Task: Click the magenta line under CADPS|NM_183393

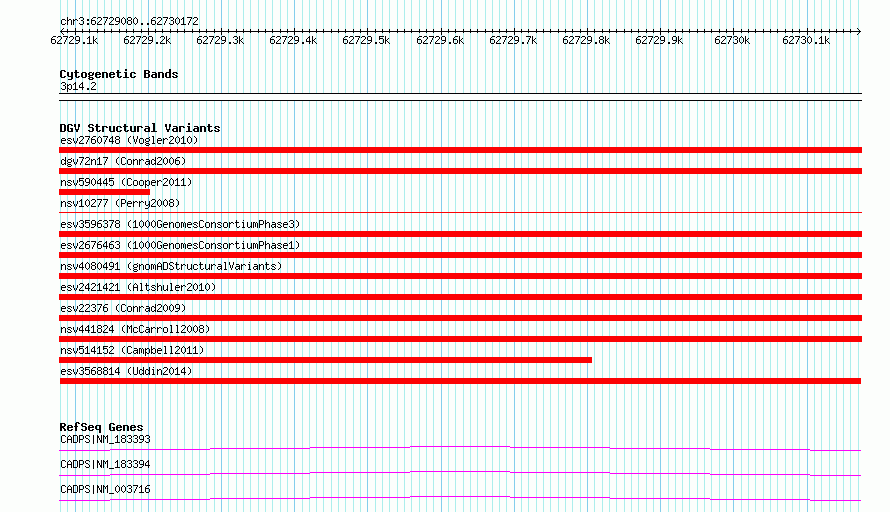Action: (x=460, y=448)
